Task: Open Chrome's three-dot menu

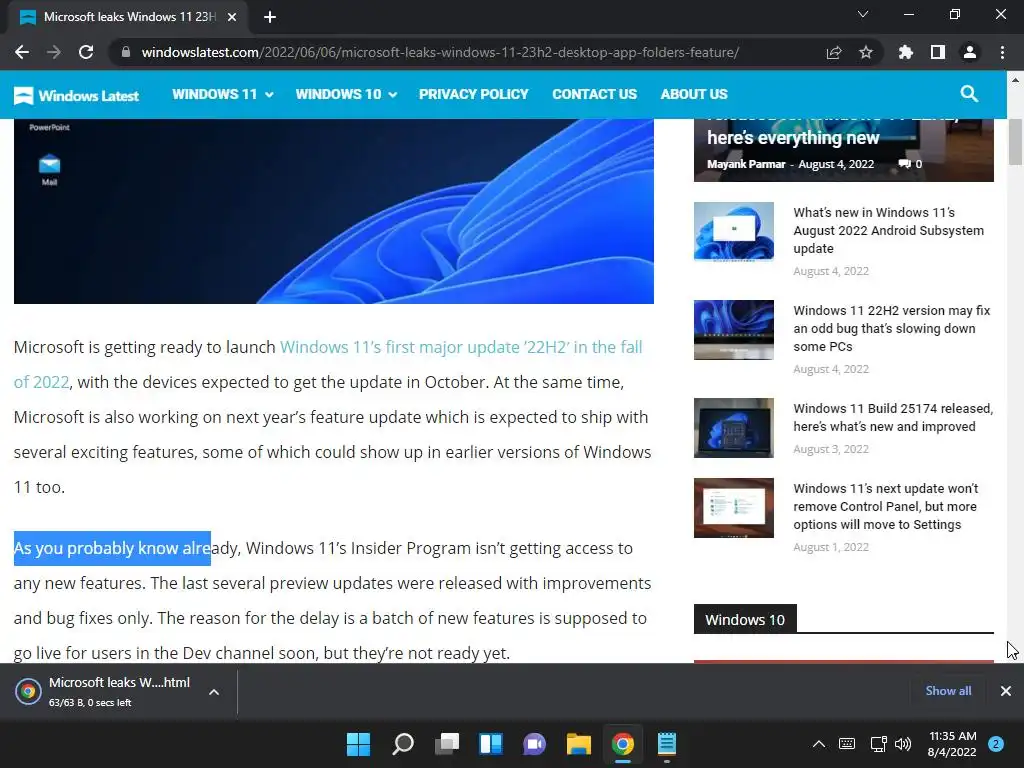Action: [x=1002, y=52]
